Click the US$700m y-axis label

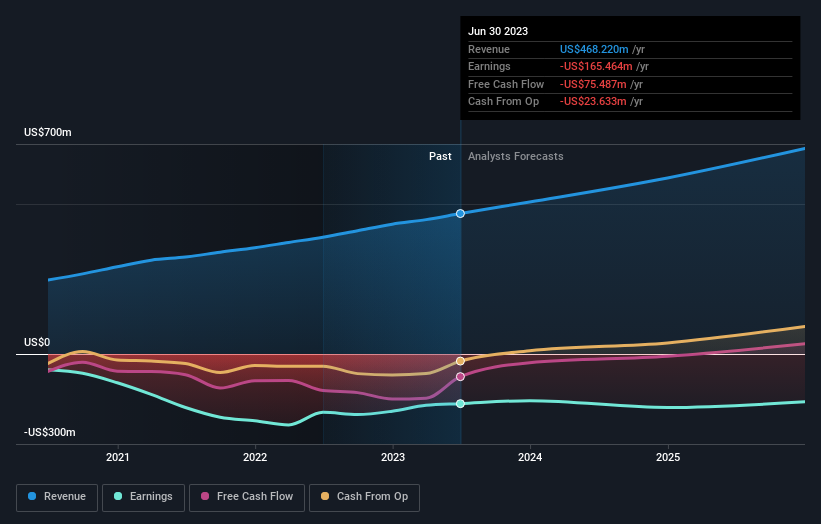pos(48,132)
